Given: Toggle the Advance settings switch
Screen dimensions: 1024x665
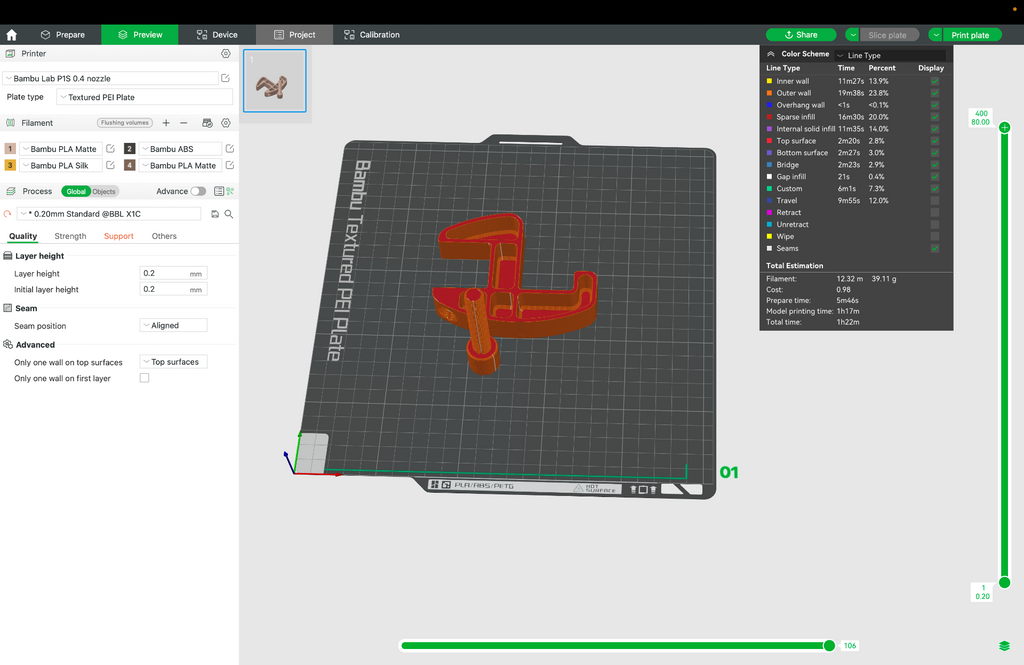Looking at the screenshot, I should tap(199, 191).
